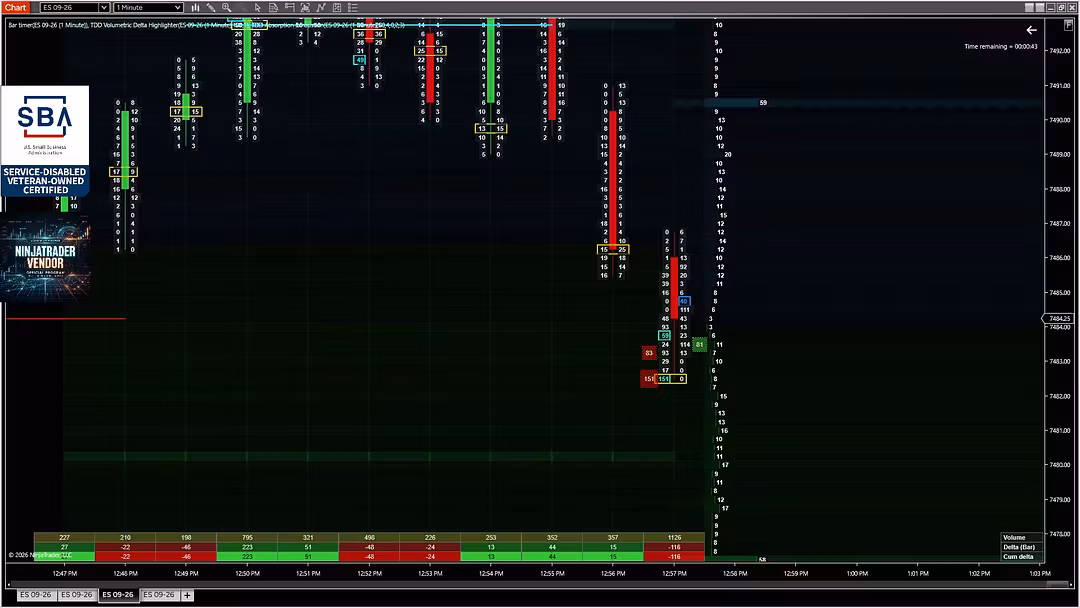Toggle the Chart Trader toolbar icon

click(289, 8)
